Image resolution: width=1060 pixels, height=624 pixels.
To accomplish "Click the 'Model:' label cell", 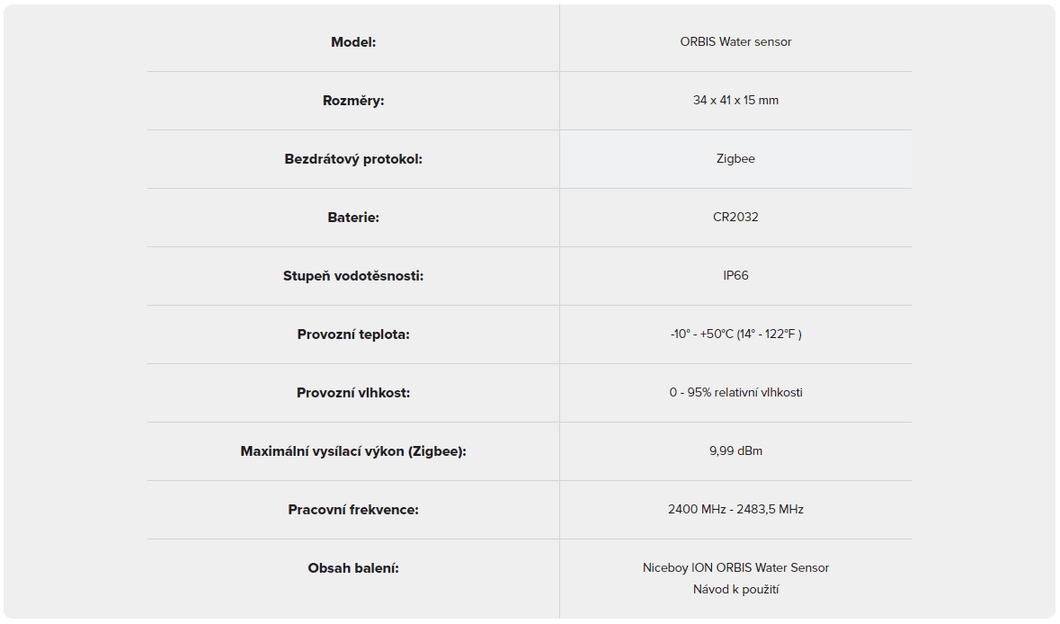I will coord(353,42).
